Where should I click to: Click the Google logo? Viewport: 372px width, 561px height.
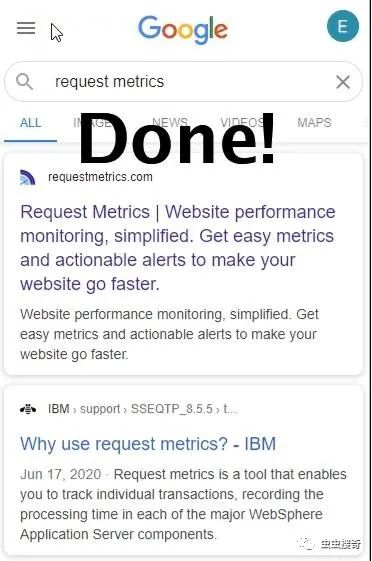[183, 29]
